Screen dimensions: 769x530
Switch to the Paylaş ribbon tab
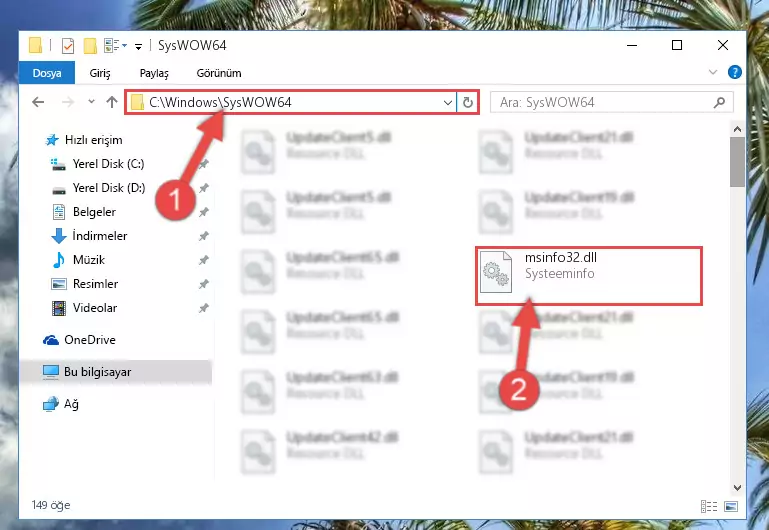[x=154, y=73]
